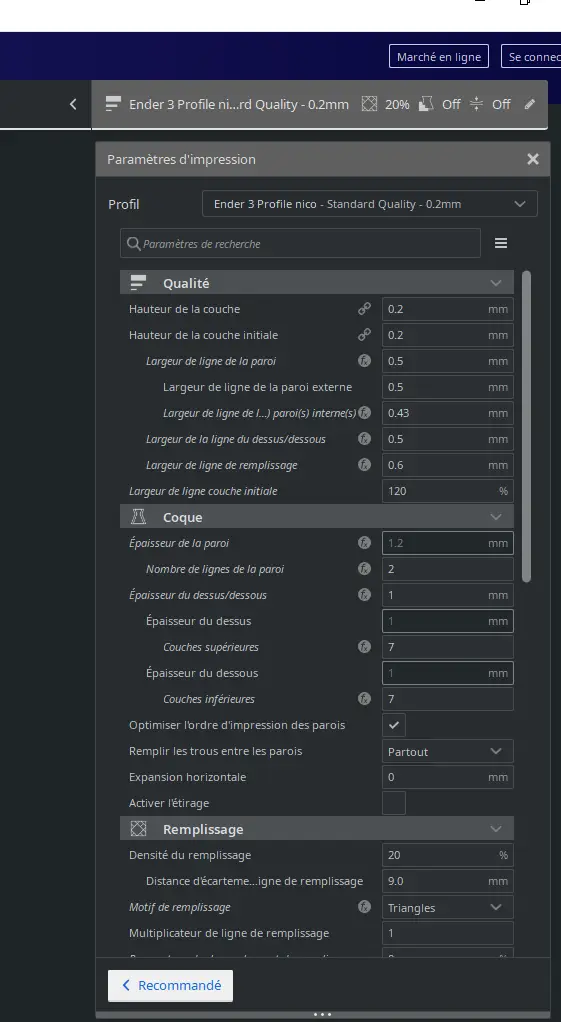Click the Qualité section icon
Viewport: 561px width, 1022px height.
[x=138, y=283]
